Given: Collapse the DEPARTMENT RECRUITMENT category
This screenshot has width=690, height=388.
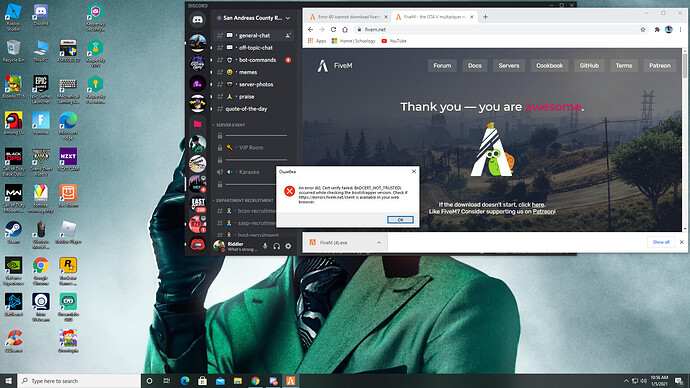Looking at the screenshot, I should (243, 200).
